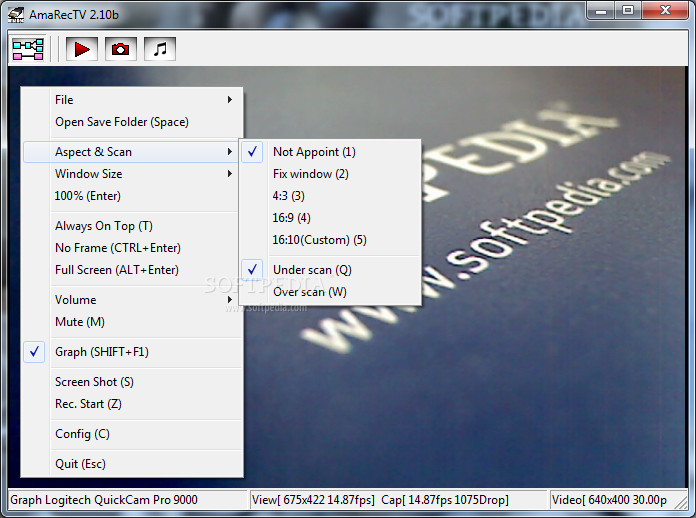696x518 pixels.
Task: Expand the Volume submenu
Action: point(132,300)
